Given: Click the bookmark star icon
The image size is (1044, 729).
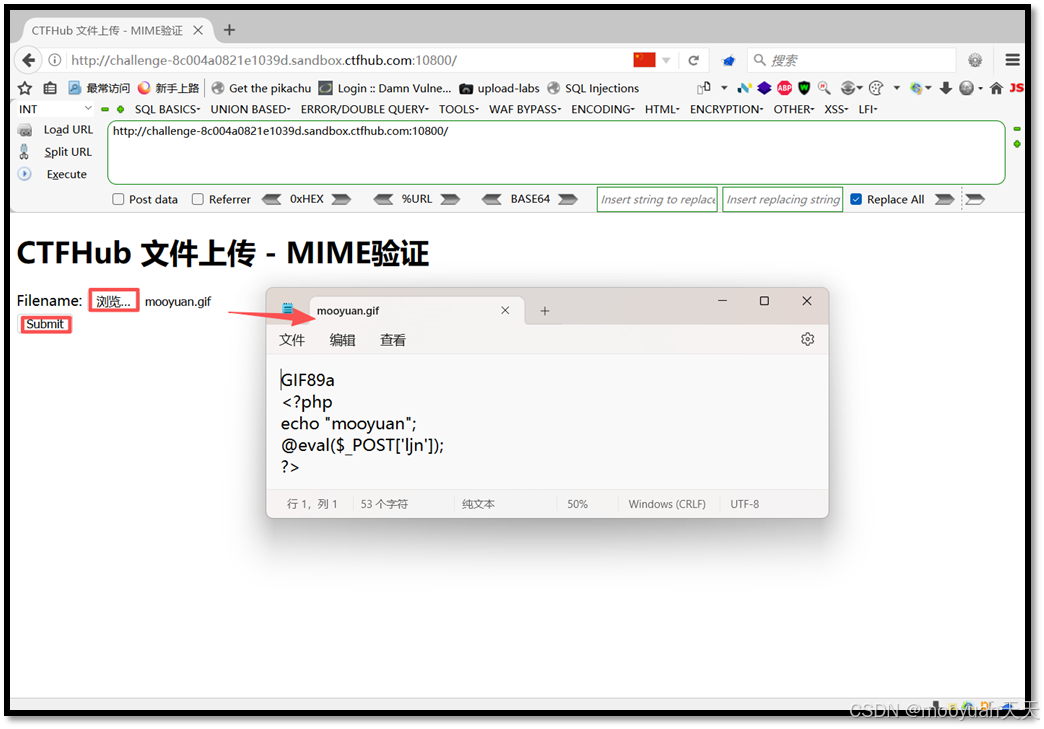Looking at the screenshot, I should (25, 88).
